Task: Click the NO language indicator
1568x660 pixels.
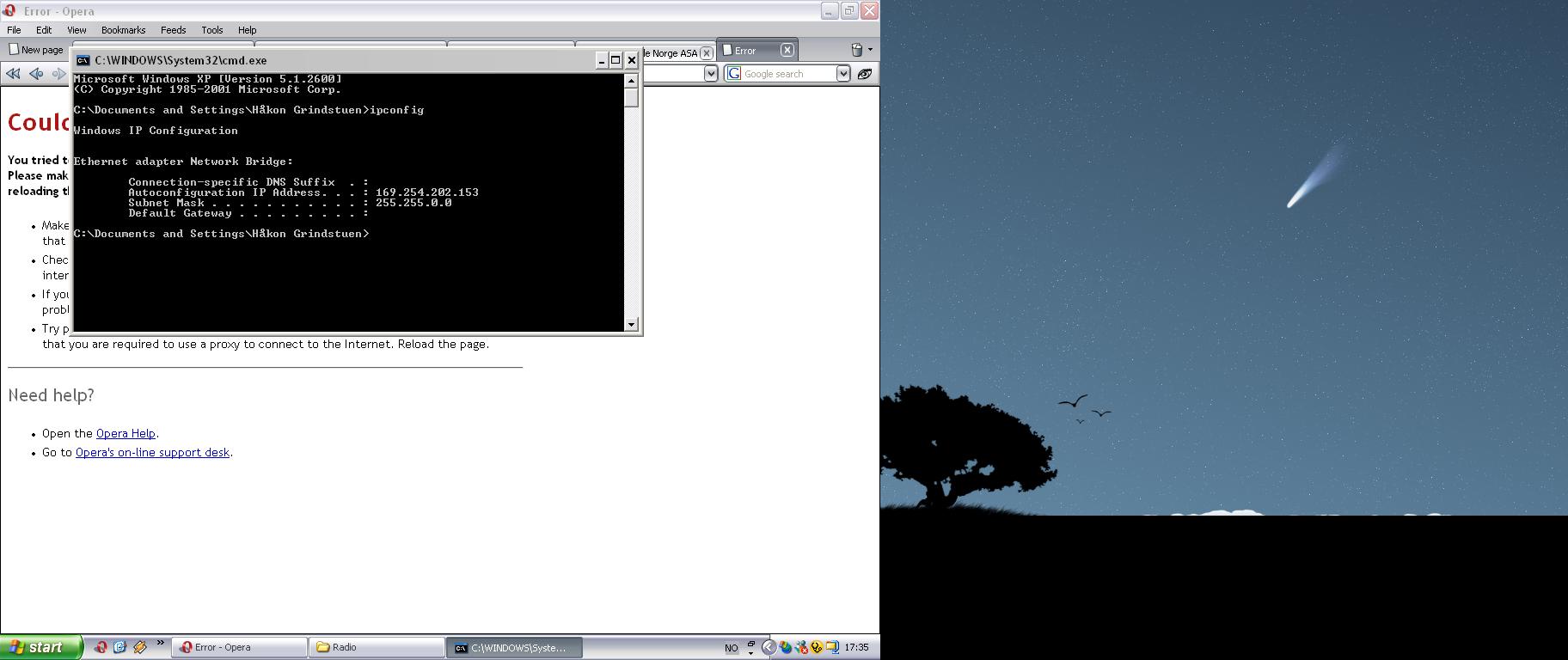Action: tap(731, 648)
